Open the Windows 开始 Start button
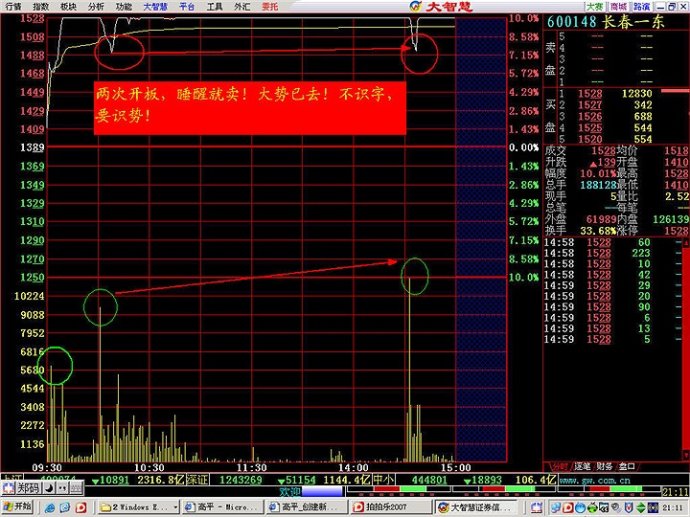The height and width of the screenshot is (517, 690). click(18, 507)
